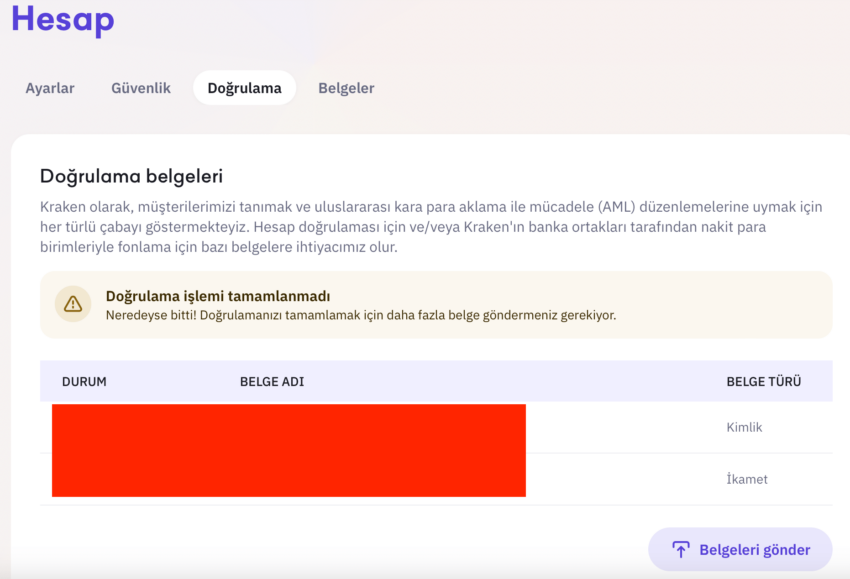Select the Doğrulama tab
Image resolution: width=850 pixels, height=579 pixels.
pos(244,88)
